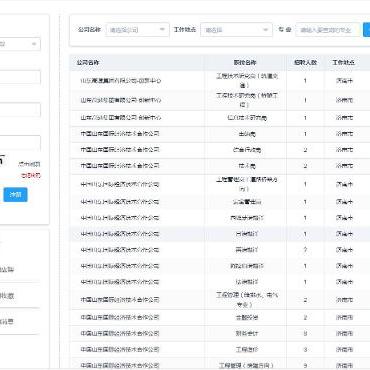Screen dimensions: 370x370
Task: Open the dropdown at top of left panel
Action: [19, 44]
